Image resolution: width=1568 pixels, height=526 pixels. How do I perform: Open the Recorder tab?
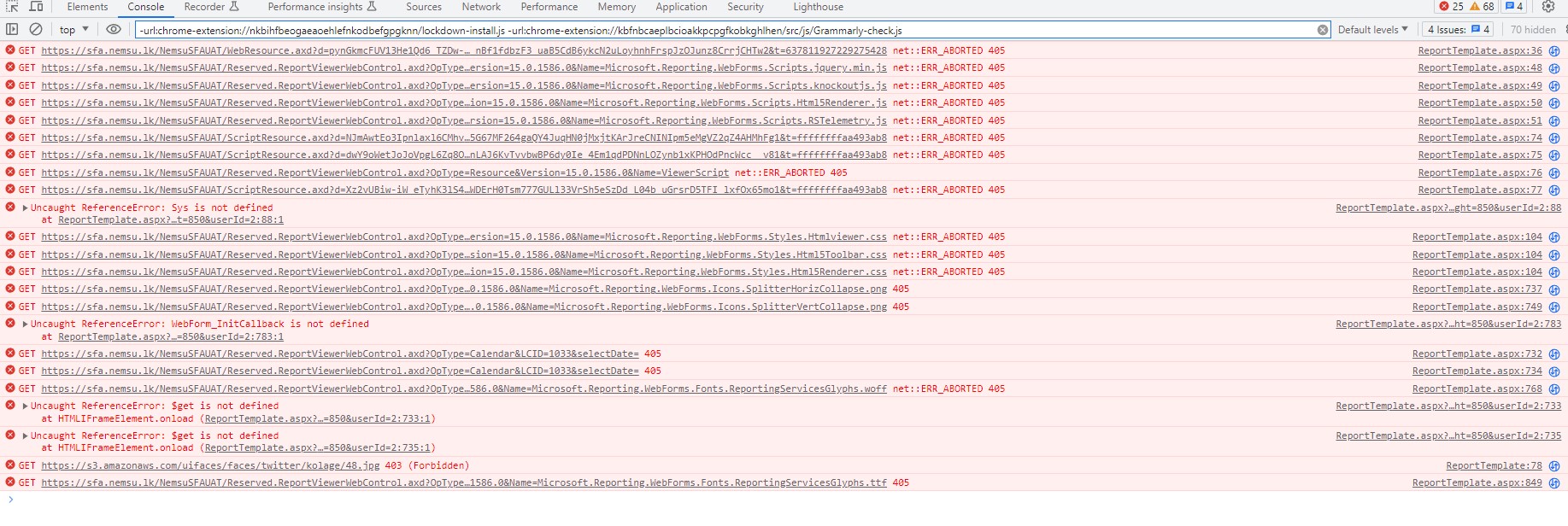[211, 6]
